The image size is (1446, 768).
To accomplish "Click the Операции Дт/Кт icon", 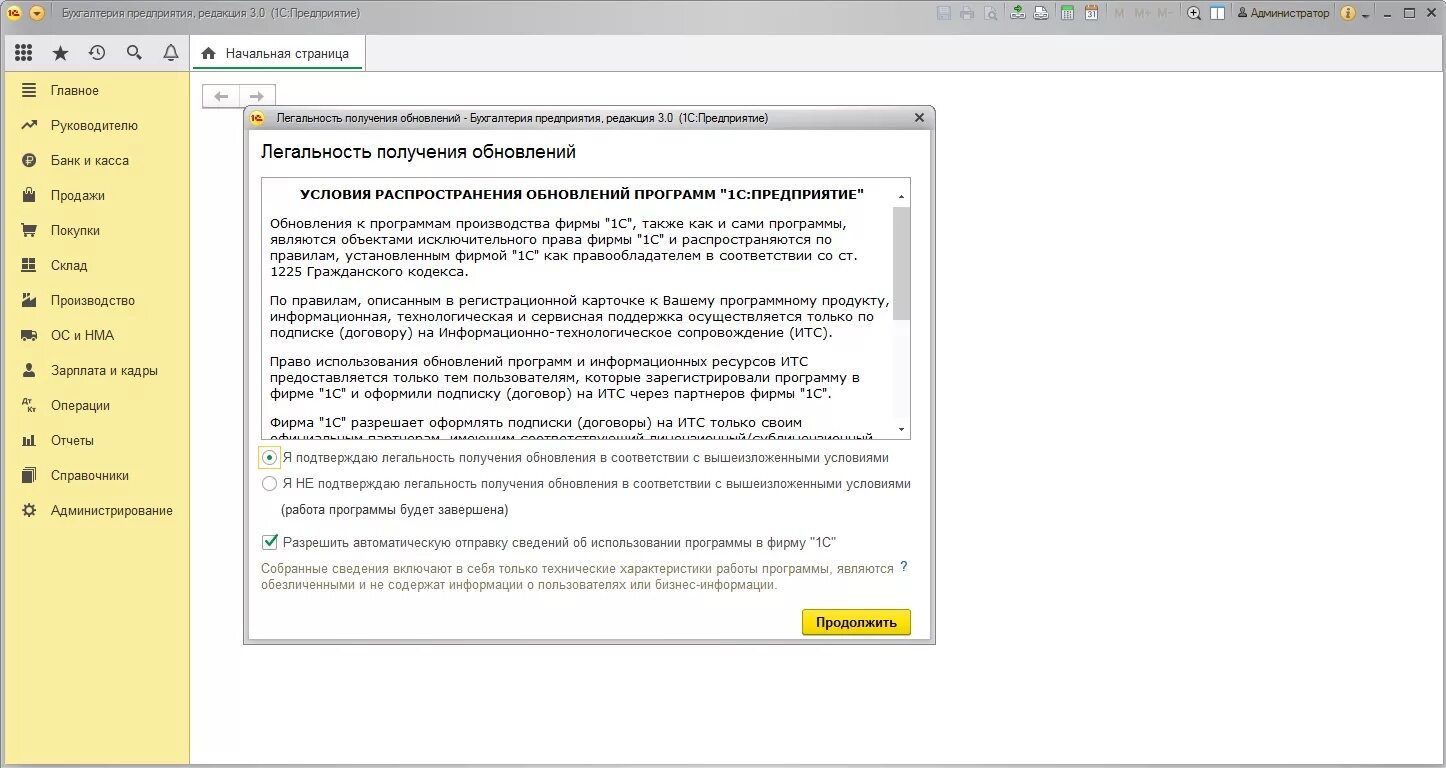I will [x=29, y=405].
